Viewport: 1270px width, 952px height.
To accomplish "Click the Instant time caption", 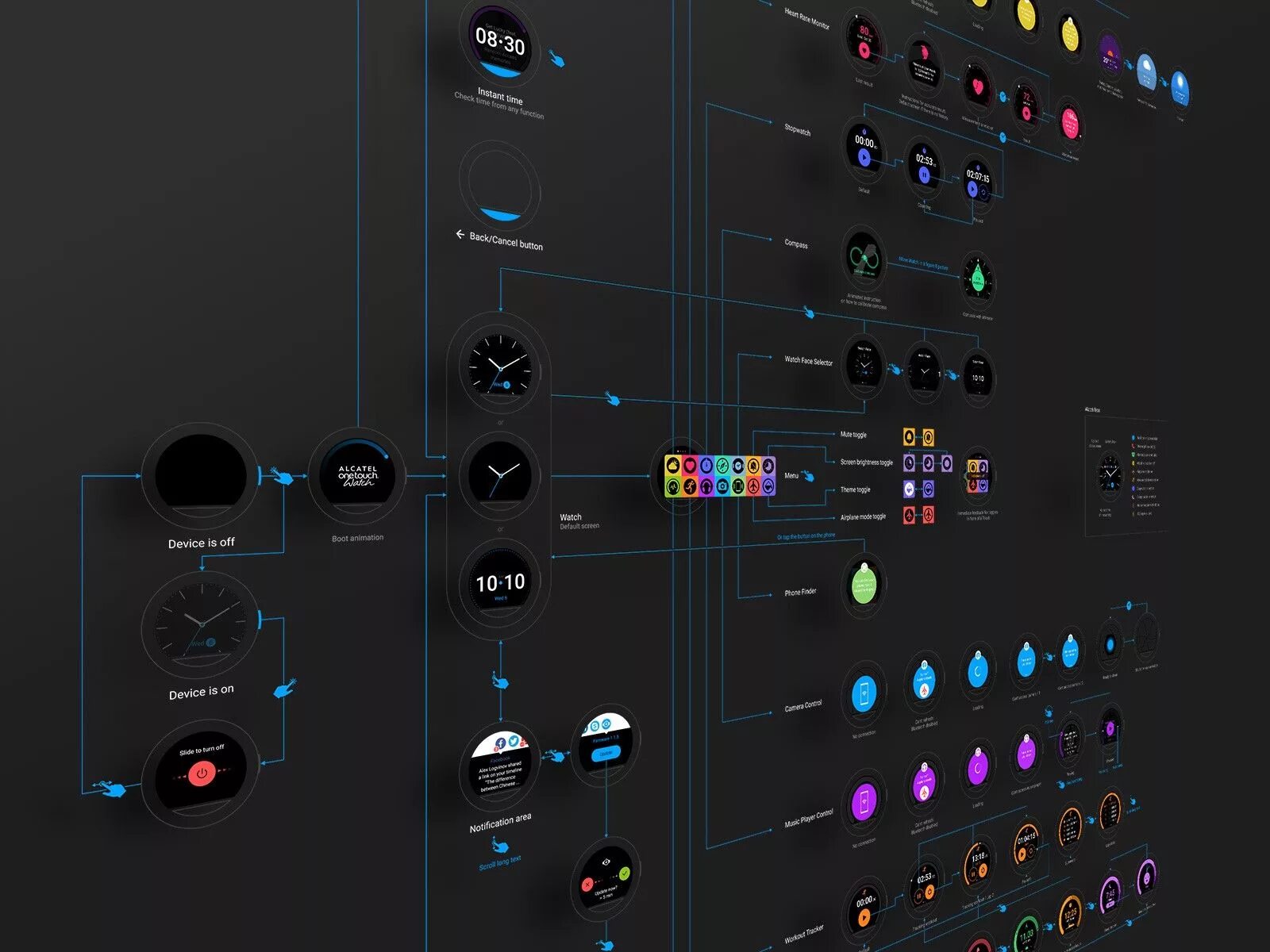I will 500,96.
